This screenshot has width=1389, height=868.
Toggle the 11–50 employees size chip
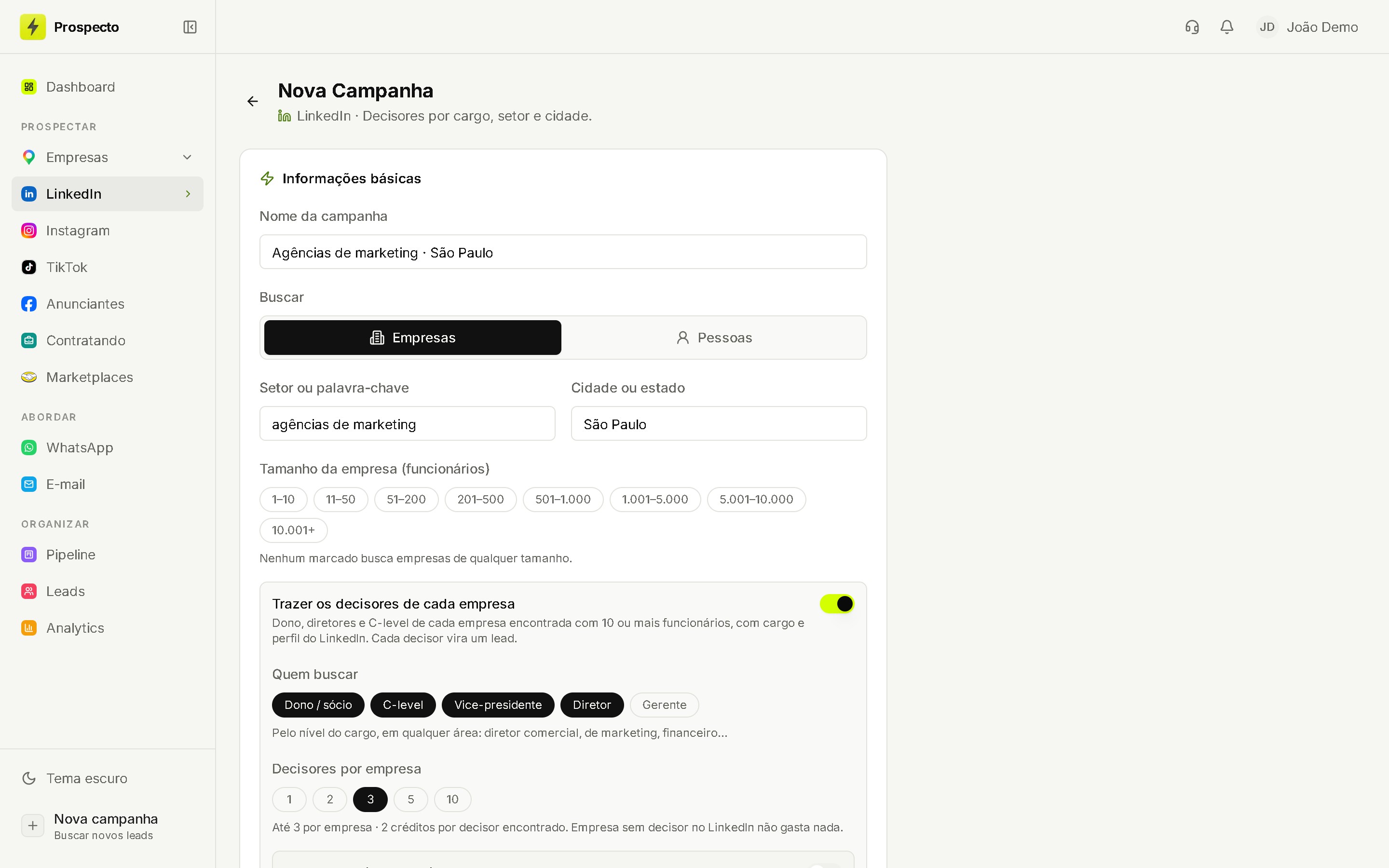(341, 500)
